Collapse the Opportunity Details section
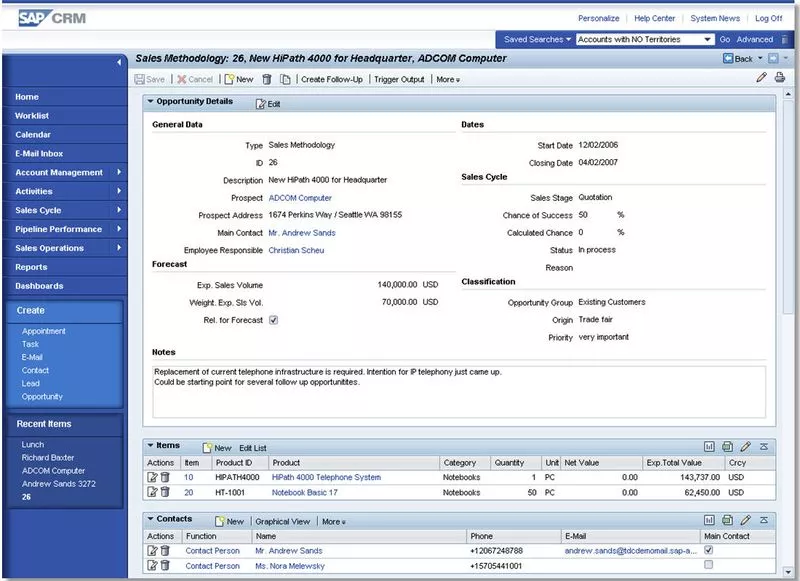The image size is (800, 581). (x=151, y=102)
